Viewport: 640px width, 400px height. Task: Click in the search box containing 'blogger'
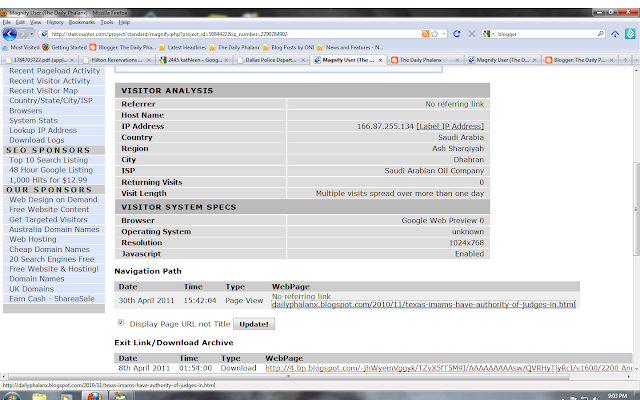[x=546, y=34]
